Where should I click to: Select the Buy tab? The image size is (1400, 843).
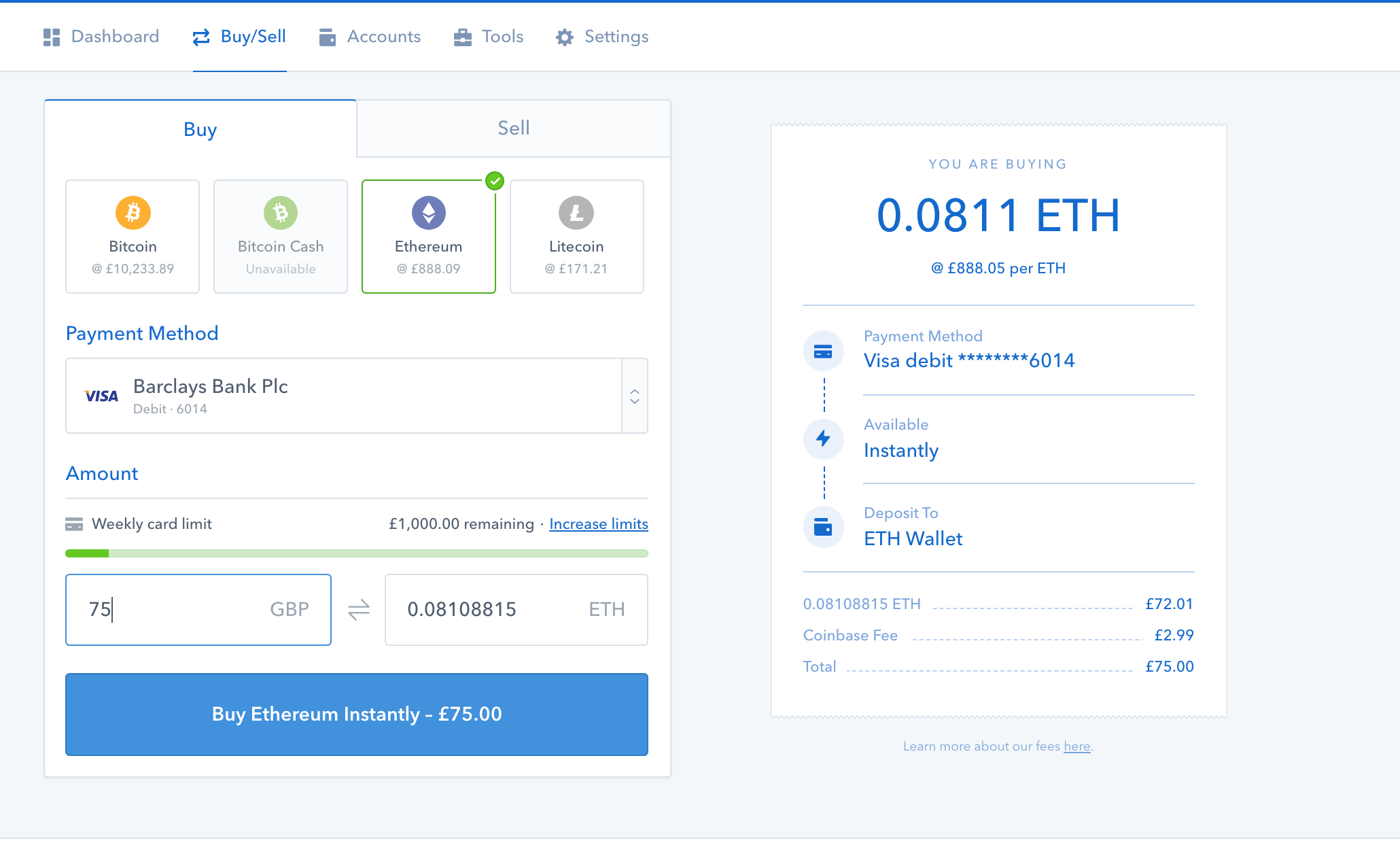pos(199,129)
